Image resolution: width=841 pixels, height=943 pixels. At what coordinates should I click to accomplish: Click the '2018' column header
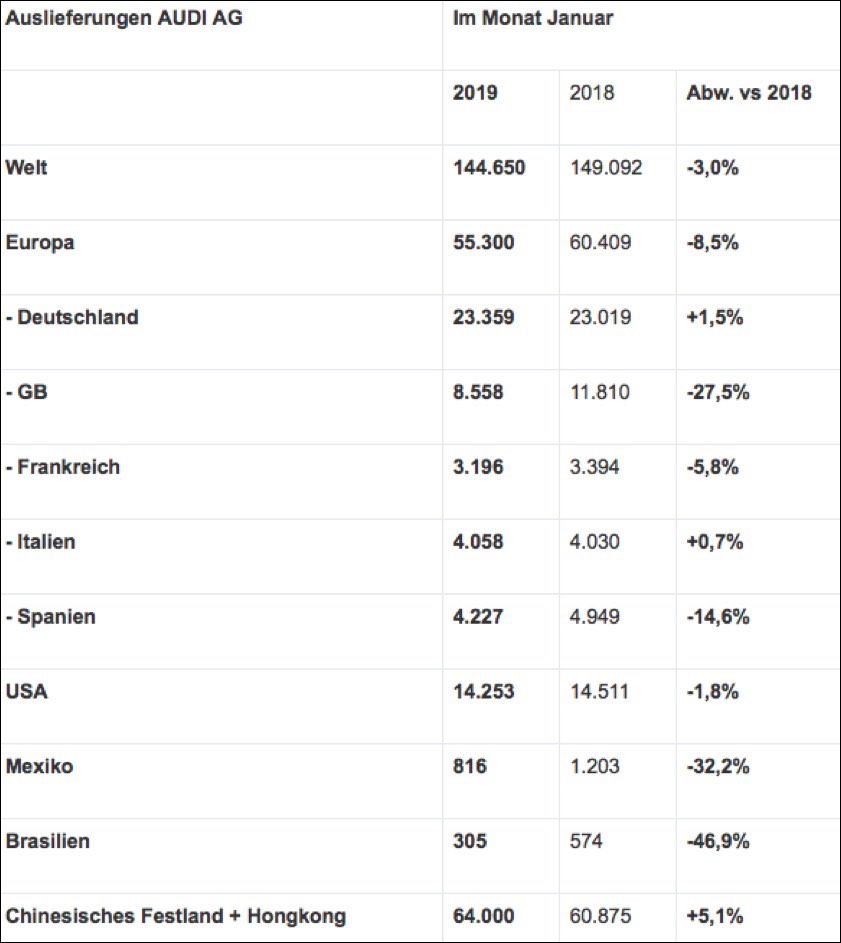pyautogui.click(x=591, y=93)
